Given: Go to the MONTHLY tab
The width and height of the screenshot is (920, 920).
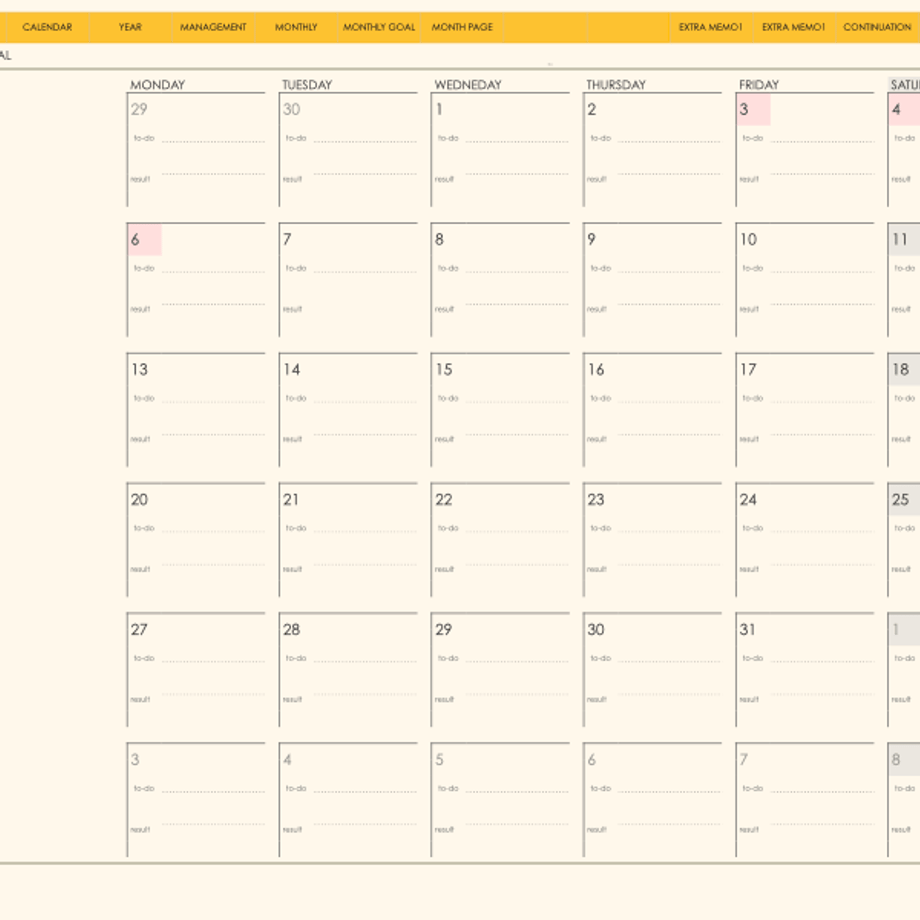Looking at the screenshot, I should (296, 27).
